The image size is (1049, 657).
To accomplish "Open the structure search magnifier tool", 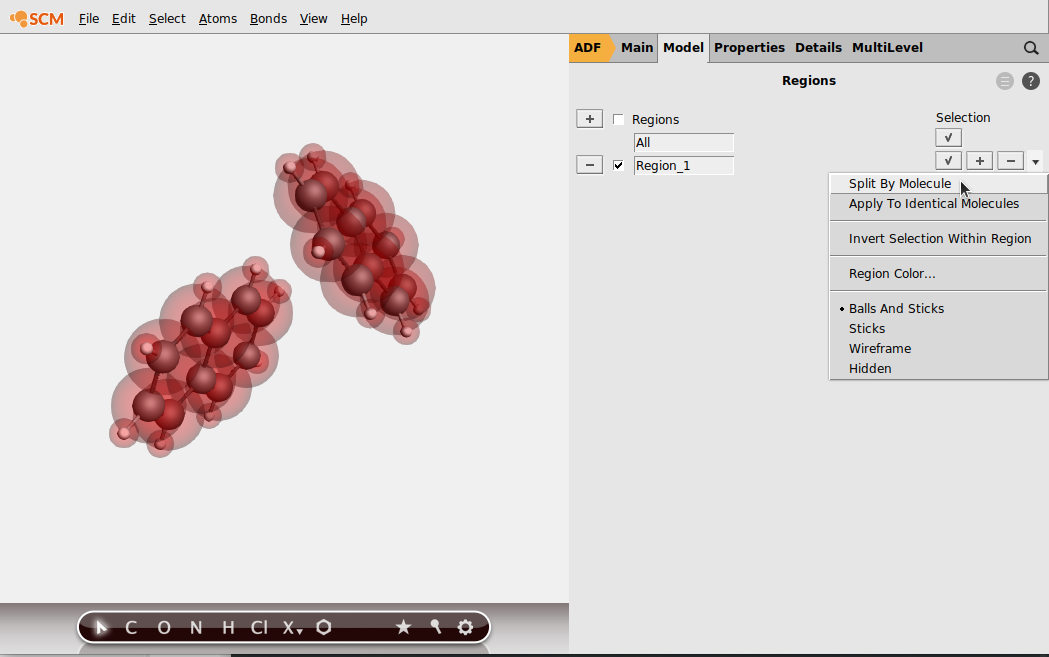I will click(x=436, y=627).
